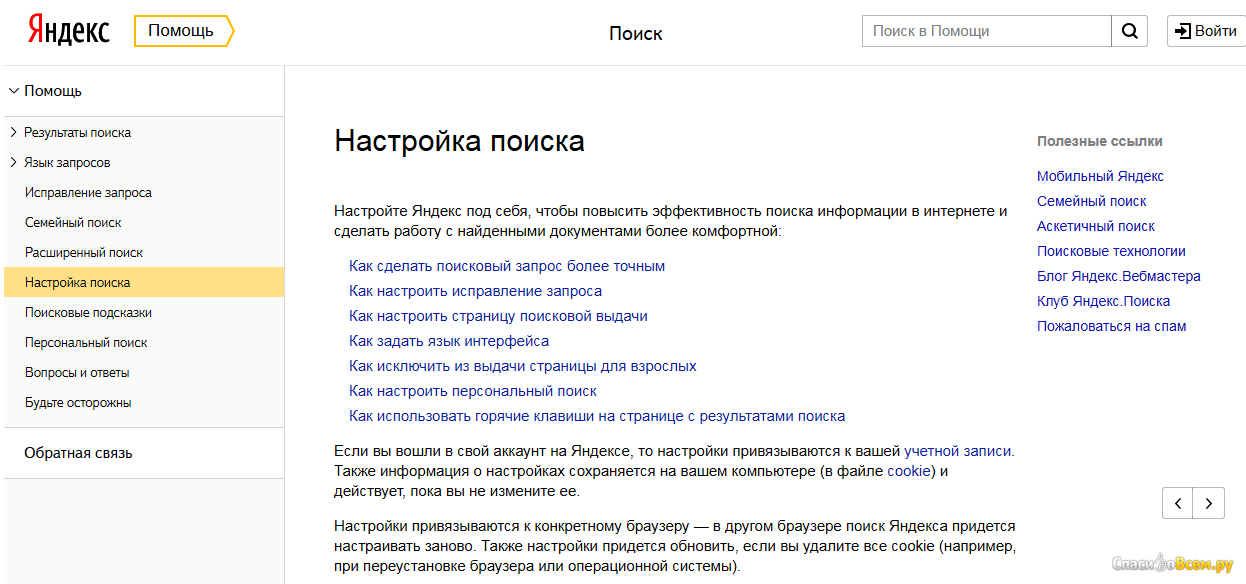The image size is (1246, 584).
Task: Open the Мобильный Яндекс useful link
Action: (1100, 176)
